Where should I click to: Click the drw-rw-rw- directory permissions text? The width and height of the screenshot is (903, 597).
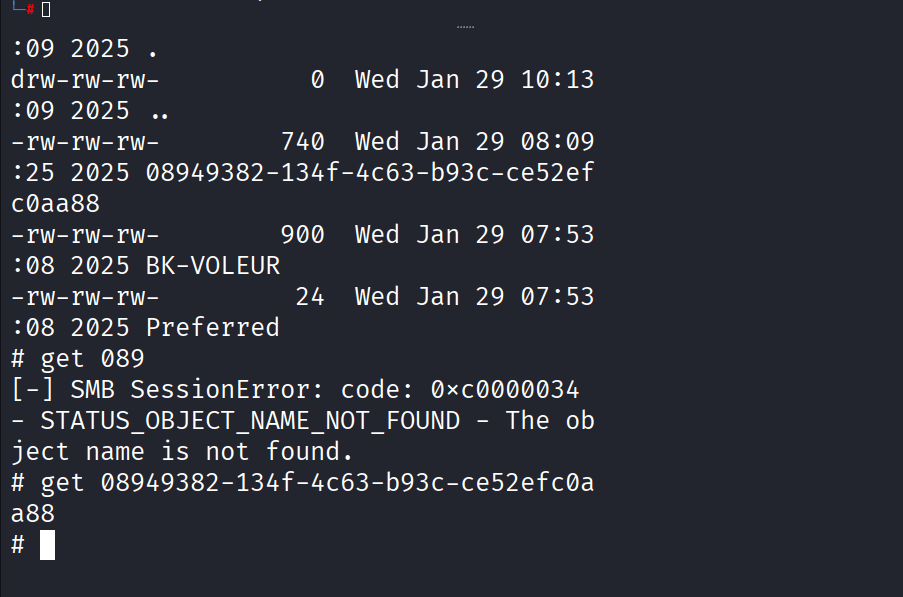85,80
